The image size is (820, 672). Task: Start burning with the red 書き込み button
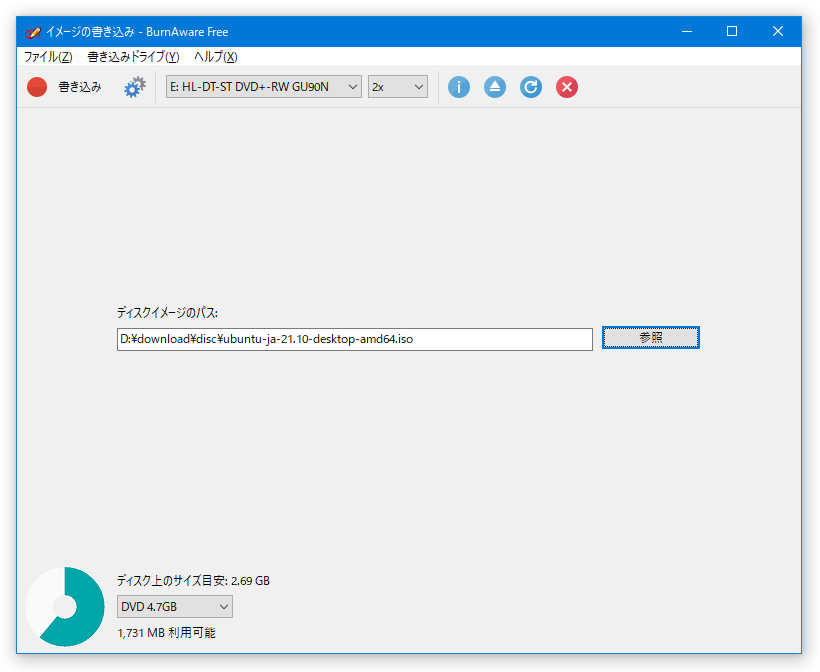point(37,87)
